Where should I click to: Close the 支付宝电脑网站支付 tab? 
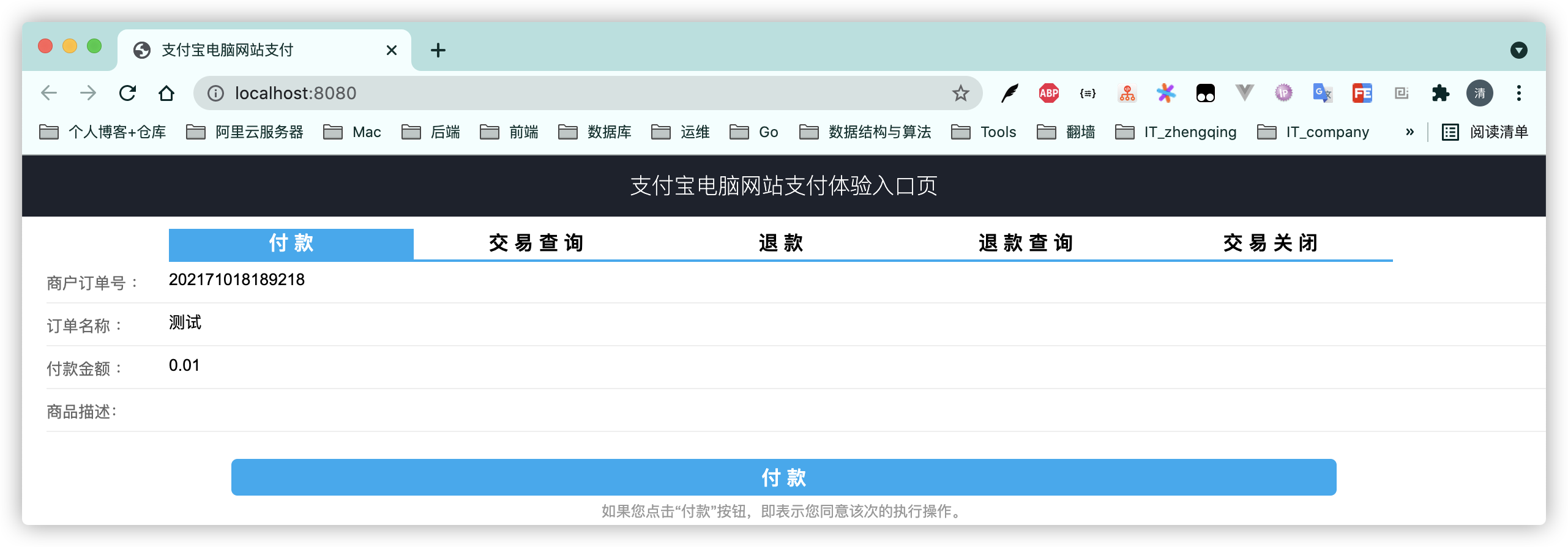point(392,50)
